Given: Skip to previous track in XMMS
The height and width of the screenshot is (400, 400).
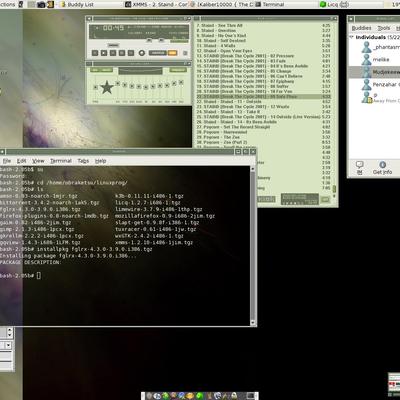Looking at the screenshot, I should click(x=95, y=53).
